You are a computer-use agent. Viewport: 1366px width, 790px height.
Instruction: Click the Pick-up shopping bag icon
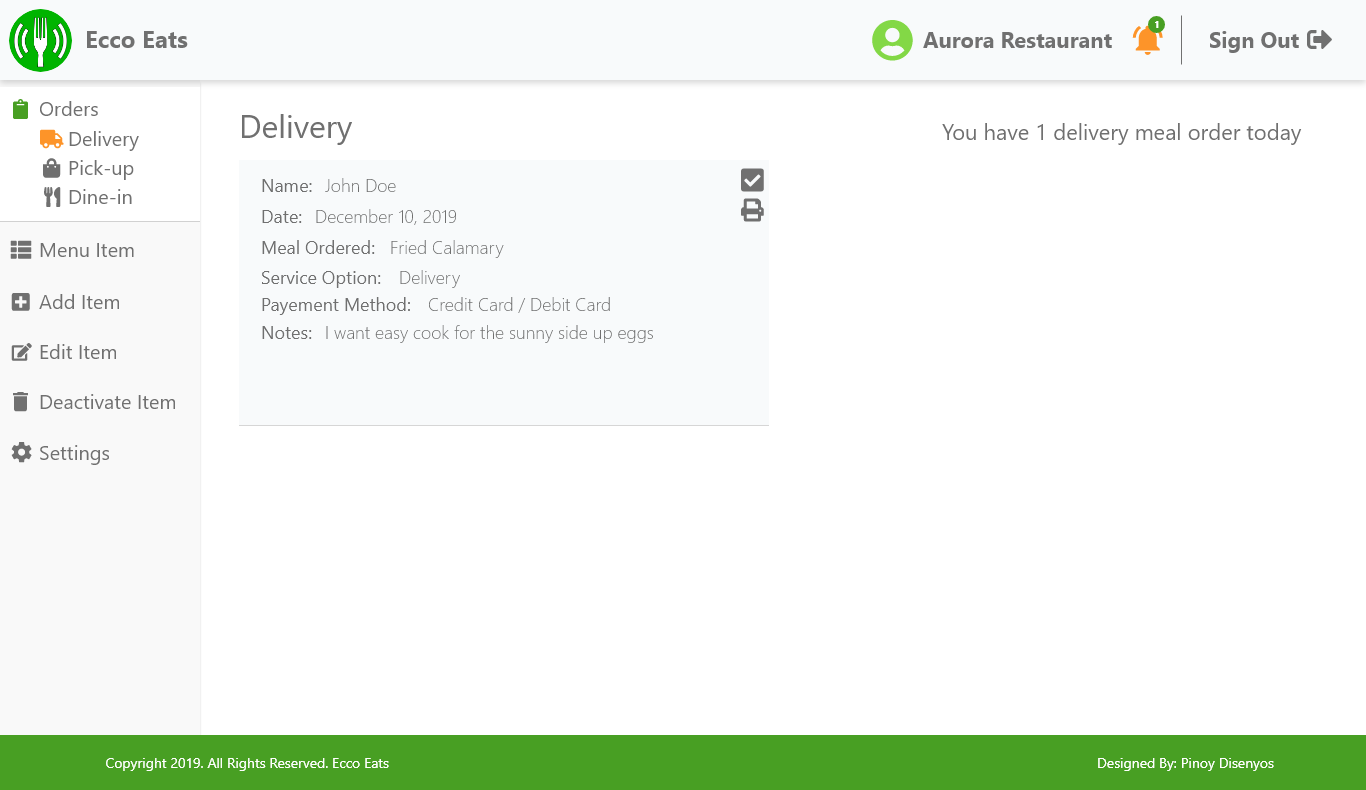point(51,168)
